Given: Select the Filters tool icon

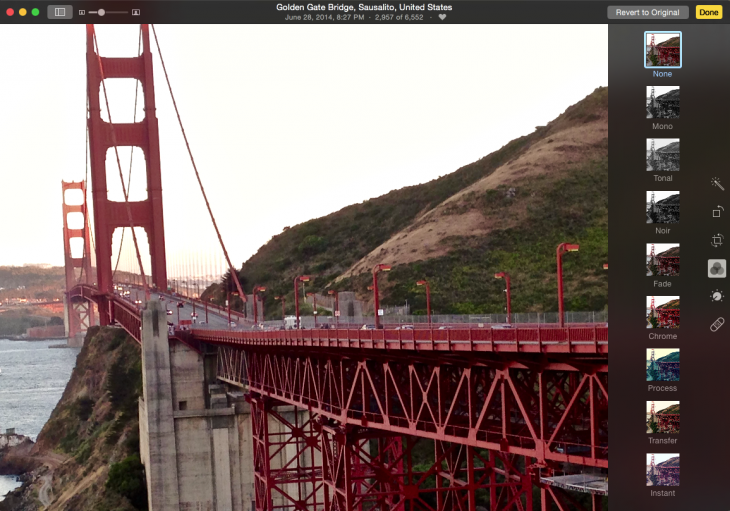Looking at the screenshot, I should (717, 269).
